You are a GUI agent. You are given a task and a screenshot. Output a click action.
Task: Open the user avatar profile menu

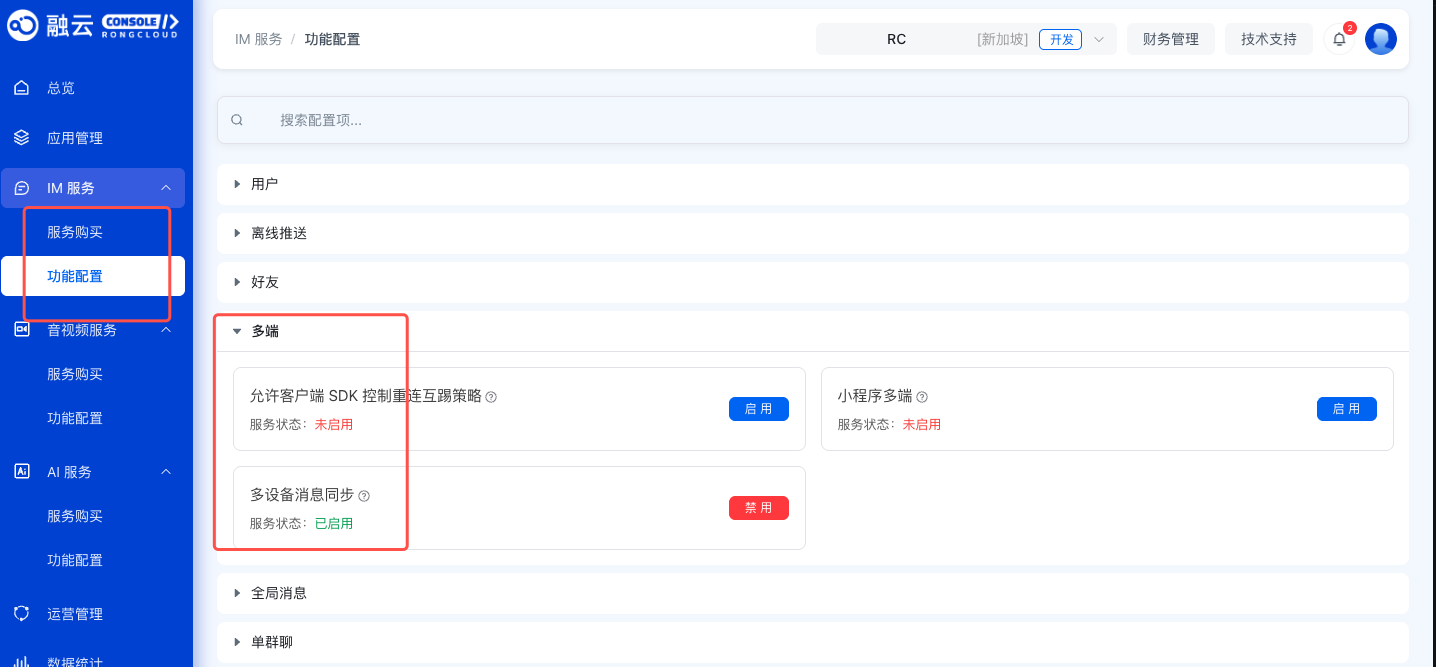(1380, 39)
